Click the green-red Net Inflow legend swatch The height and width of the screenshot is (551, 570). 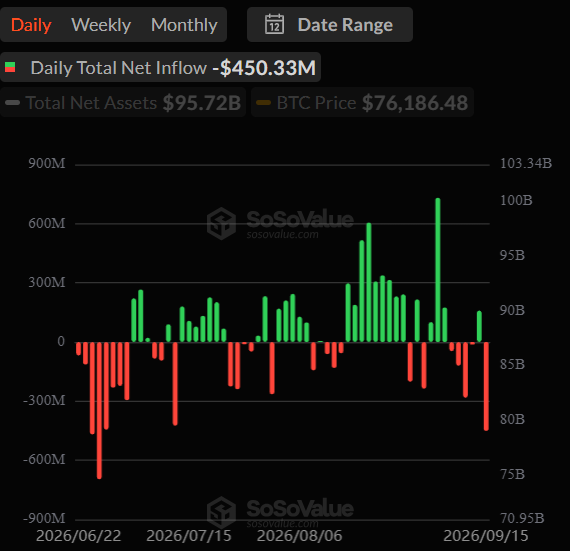point(10,67)
